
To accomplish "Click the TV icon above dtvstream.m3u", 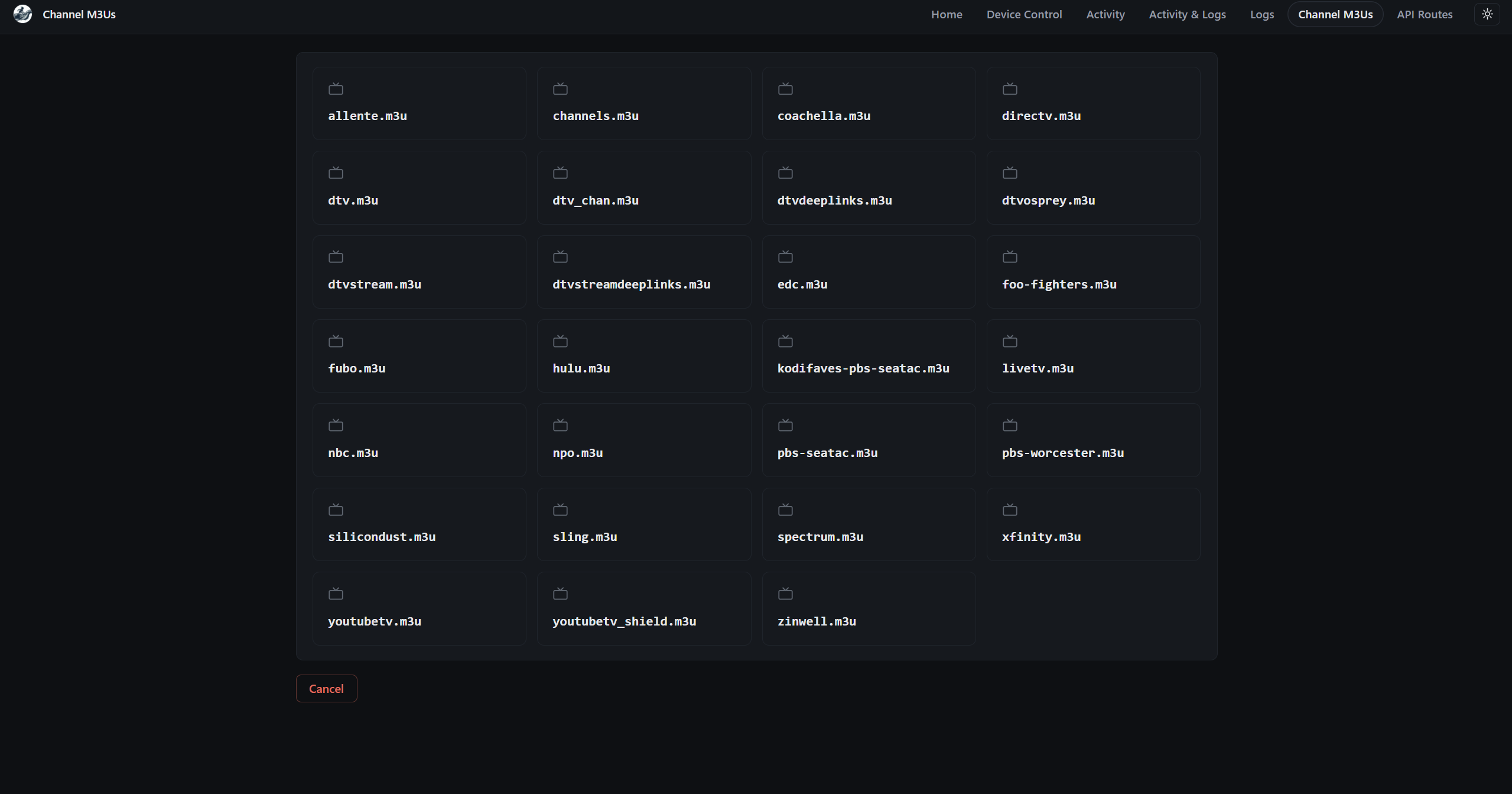I will click(336, 257).
